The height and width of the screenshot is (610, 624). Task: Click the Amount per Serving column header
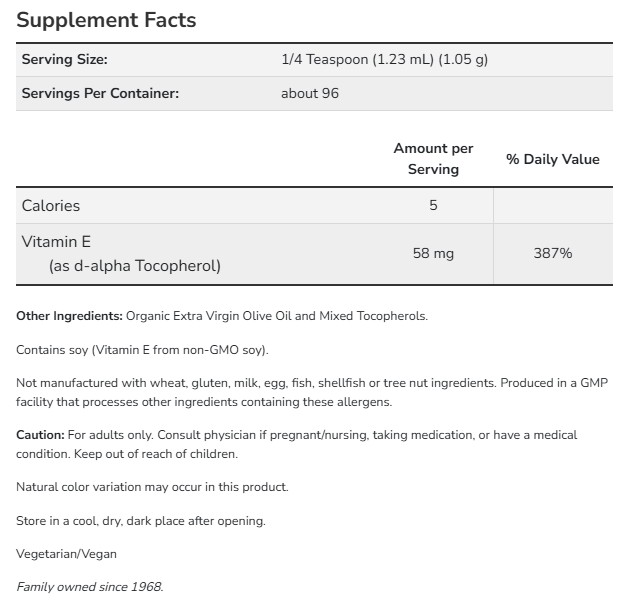(x=433, y=159)
